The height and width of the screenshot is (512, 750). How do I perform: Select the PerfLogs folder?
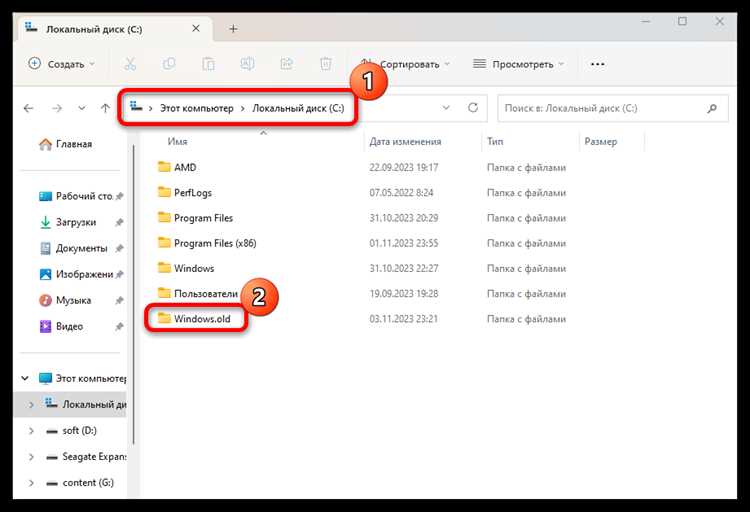pyautogui.click(x=185, y=192)
